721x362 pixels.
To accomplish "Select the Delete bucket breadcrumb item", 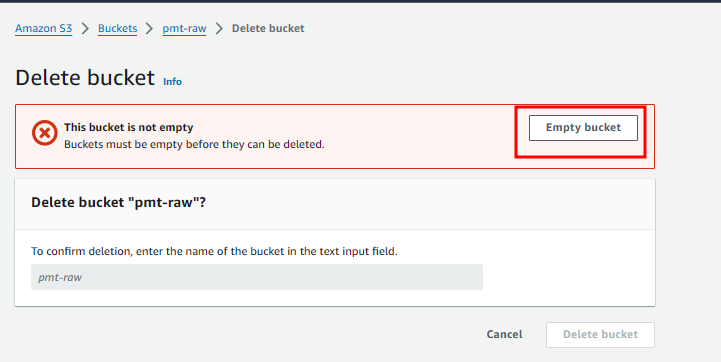I will pos(268,29).
